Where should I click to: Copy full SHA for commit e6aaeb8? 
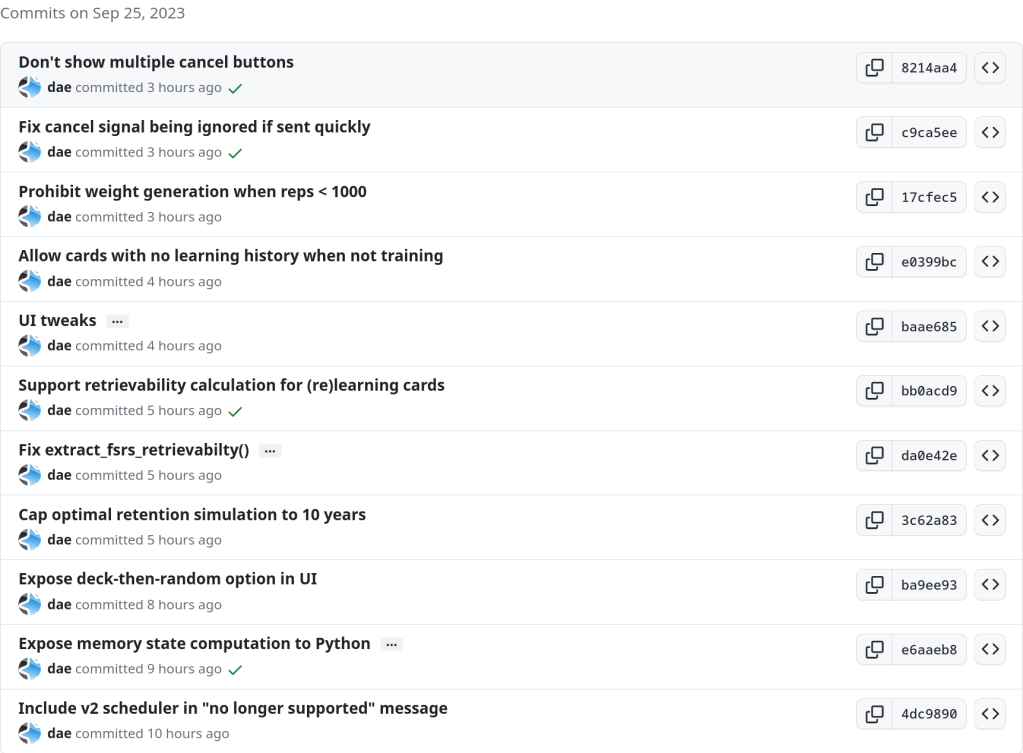tap(875, 650)
